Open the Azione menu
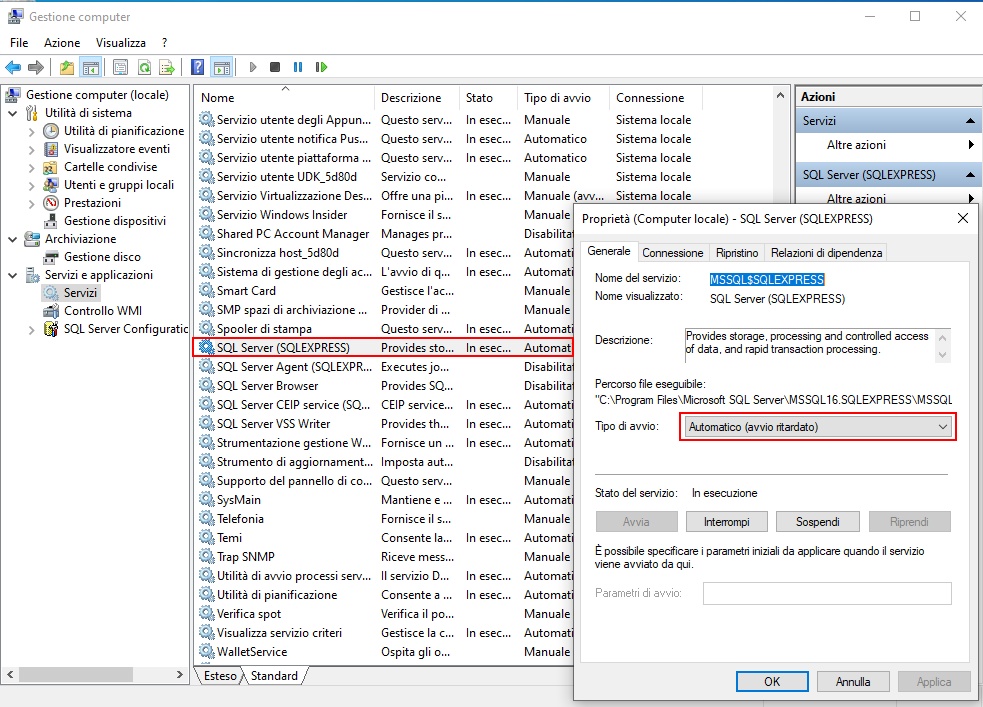 pos(61,43)
